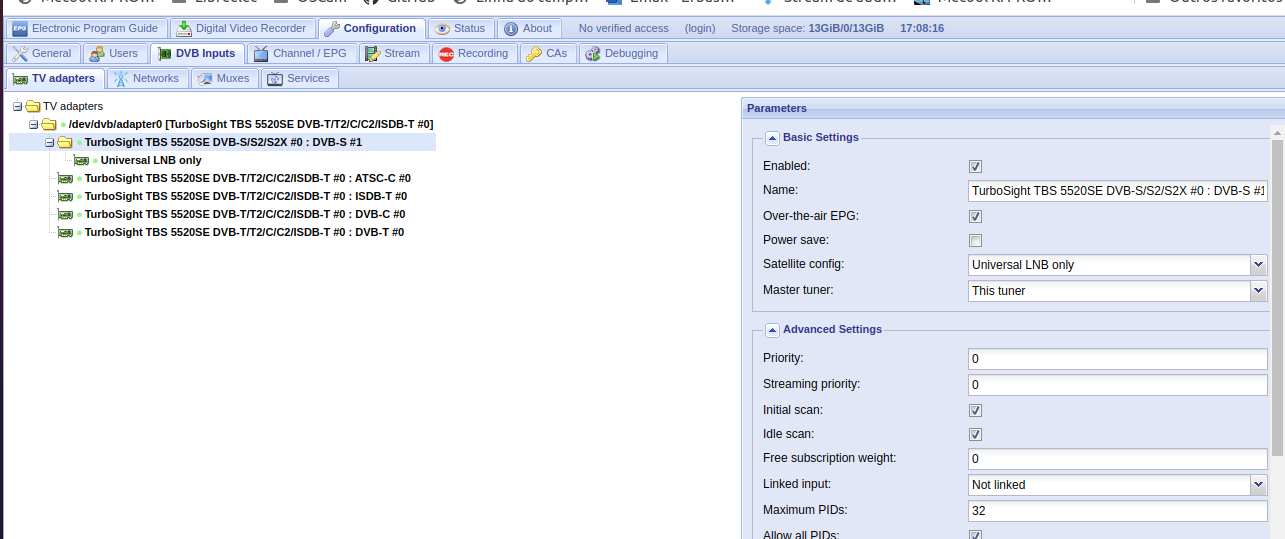
Task: Uncheck the Enabled checkbox
Action: coord(975,166)
